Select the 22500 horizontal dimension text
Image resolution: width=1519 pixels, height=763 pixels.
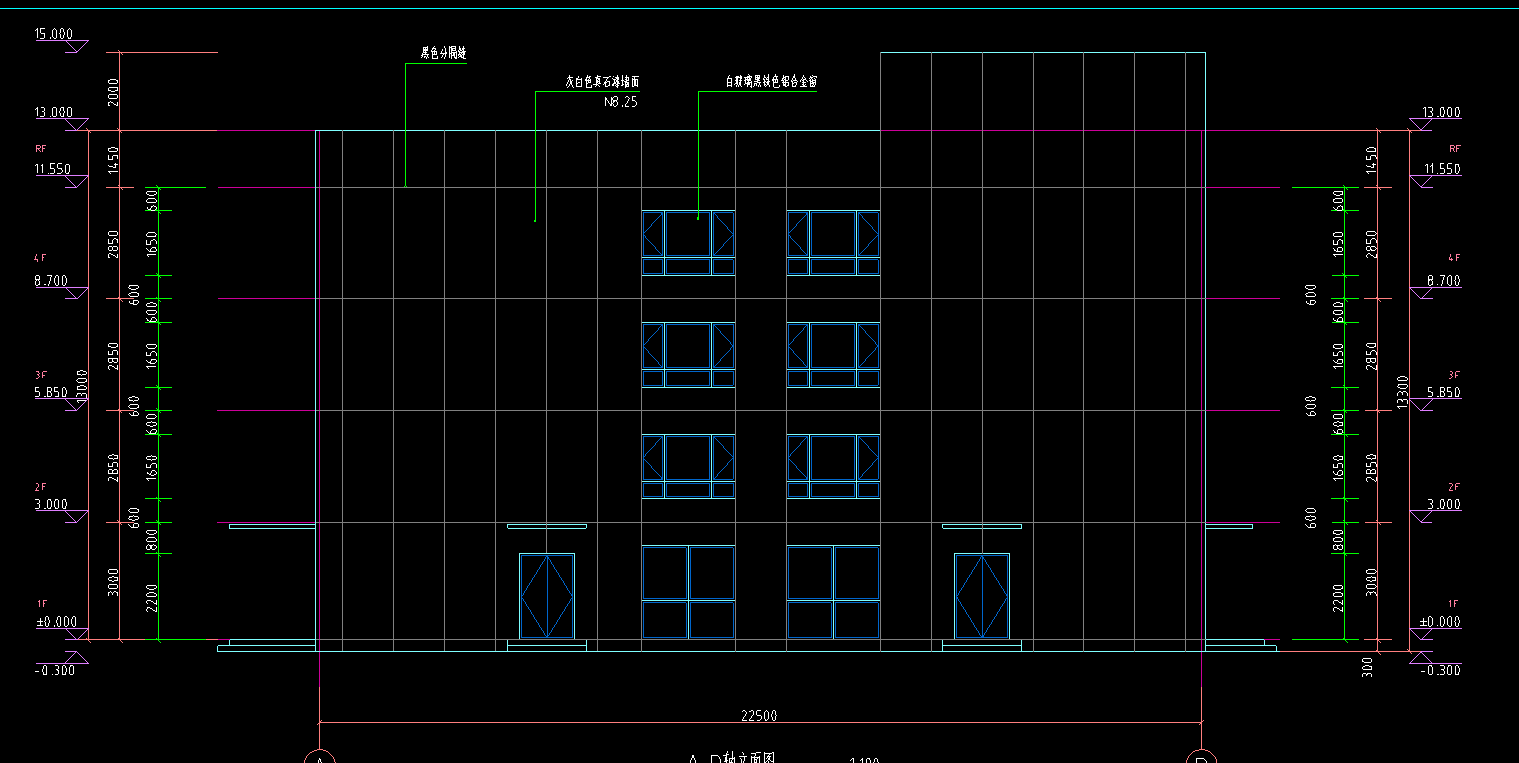click(x=759, y=715)
